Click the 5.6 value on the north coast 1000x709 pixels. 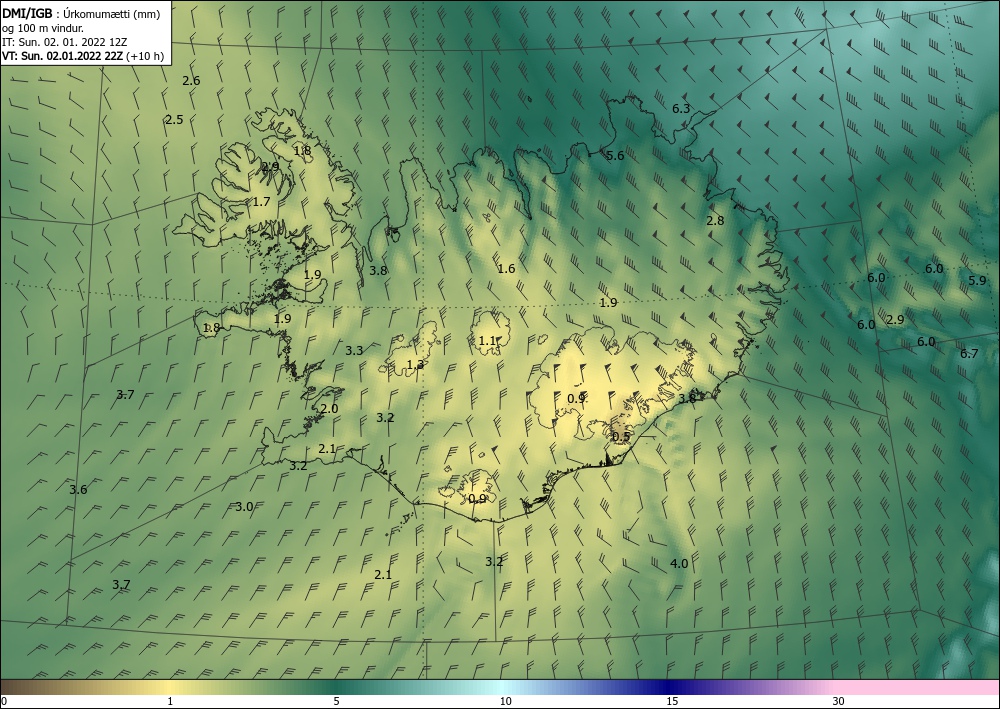[615, 156]
